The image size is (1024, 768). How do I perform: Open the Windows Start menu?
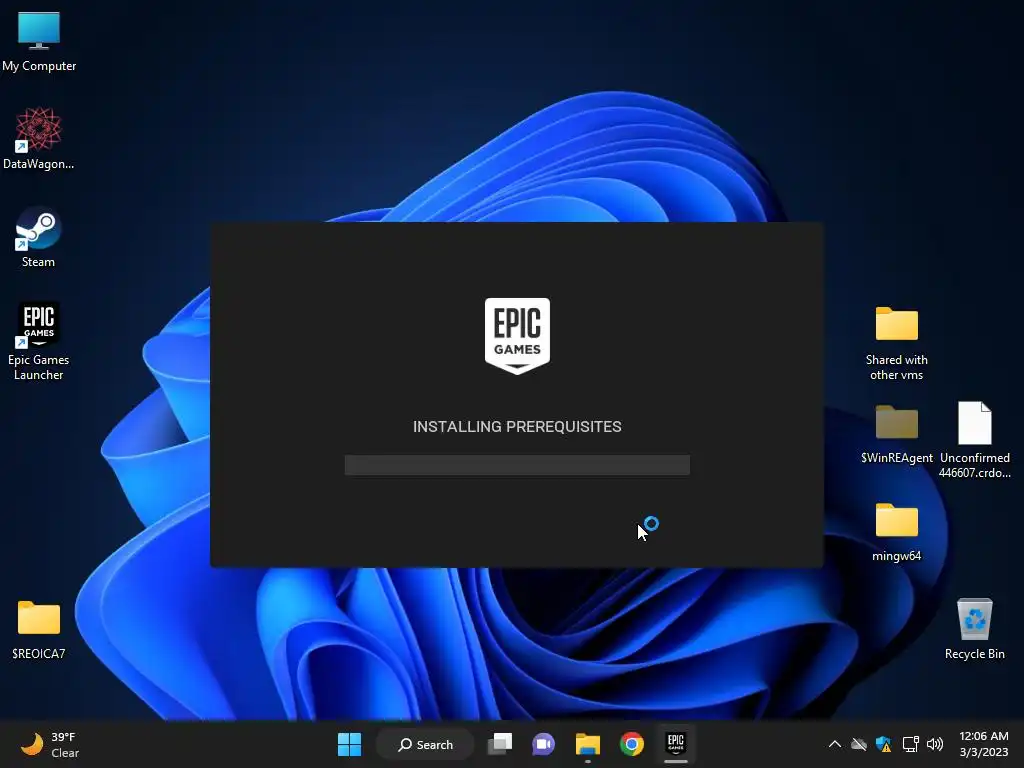[349, 744]
